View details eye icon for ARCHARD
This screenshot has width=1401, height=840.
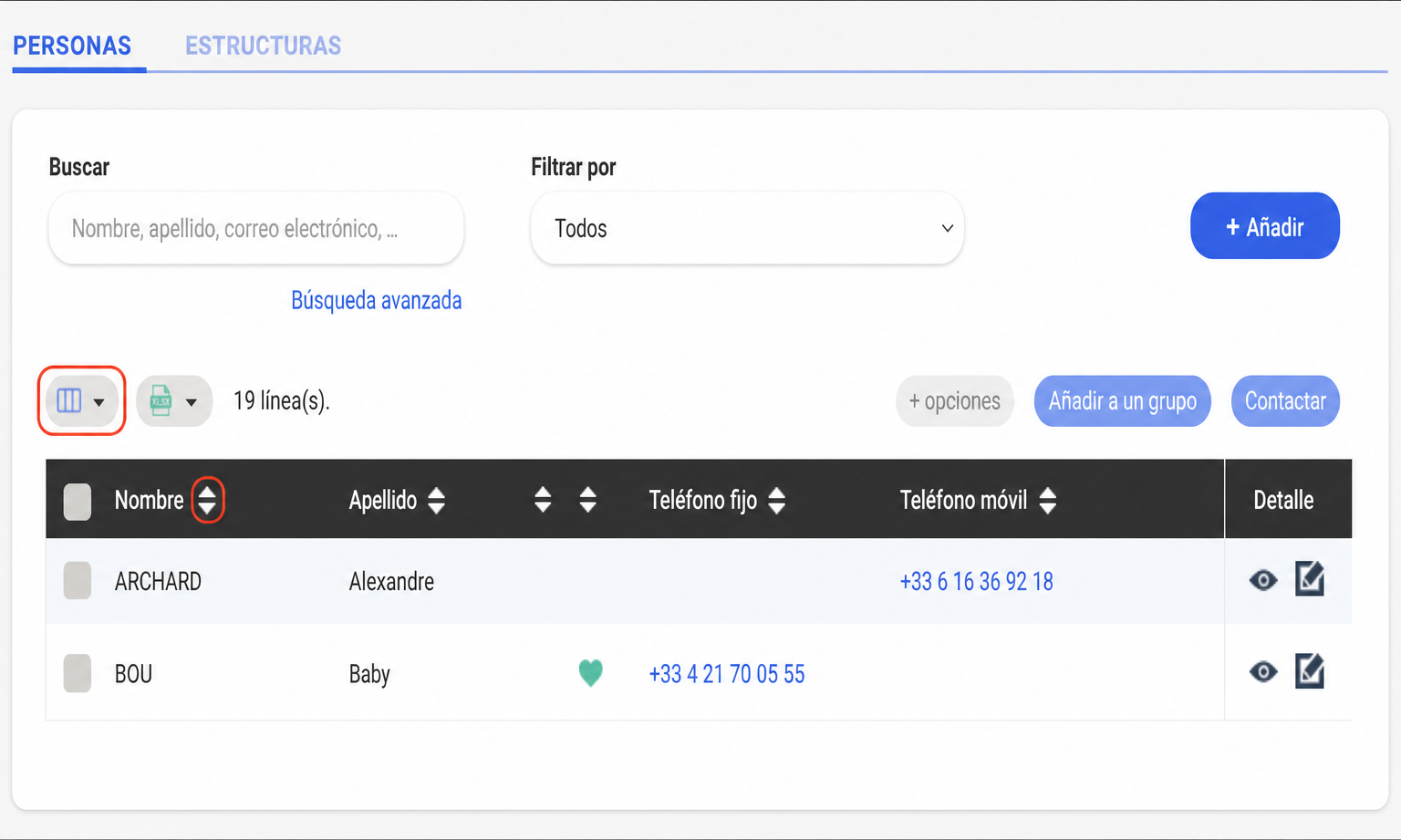[x=1263, y=580]
